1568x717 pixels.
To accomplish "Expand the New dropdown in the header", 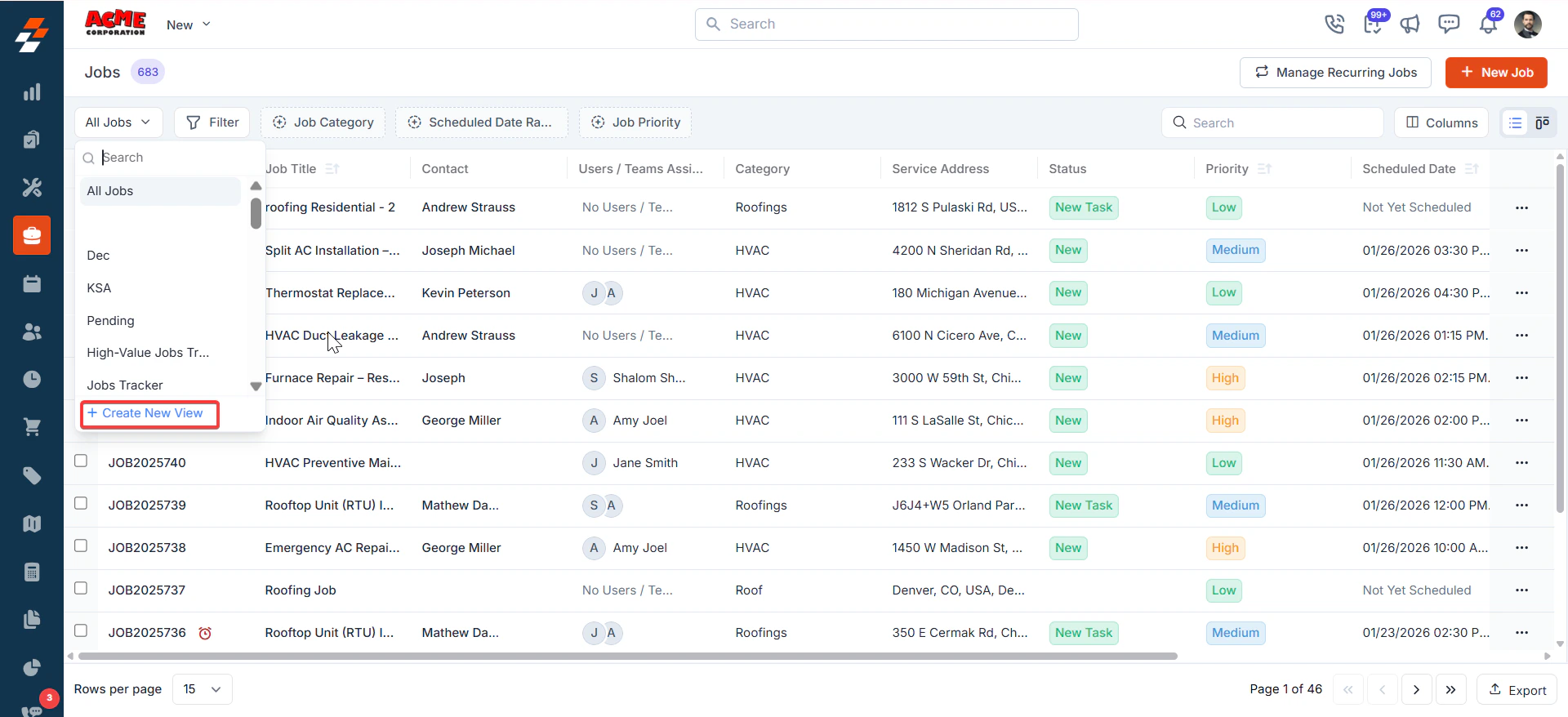I will (189, 24).
